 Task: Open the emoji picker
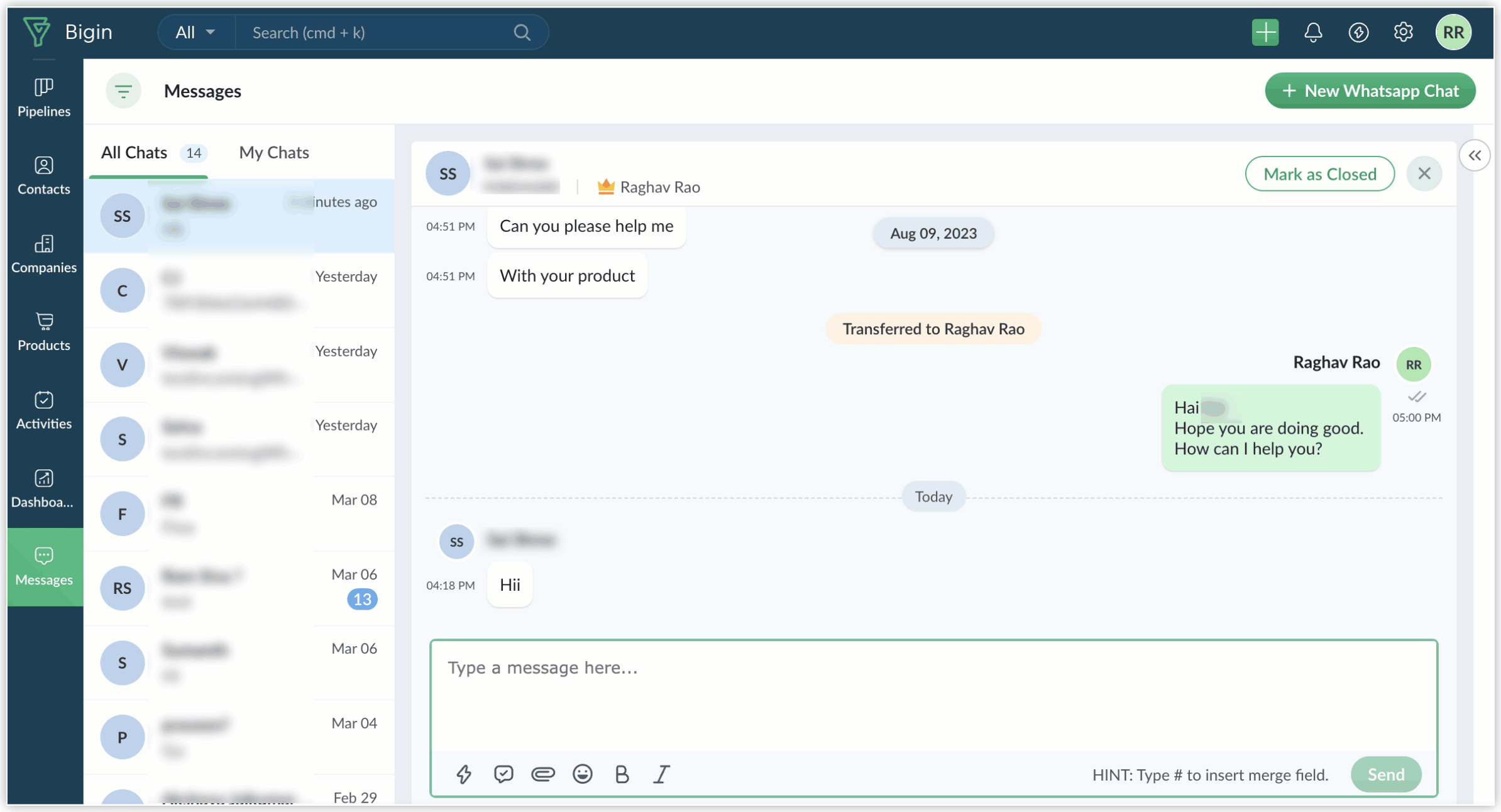(583, 774)
